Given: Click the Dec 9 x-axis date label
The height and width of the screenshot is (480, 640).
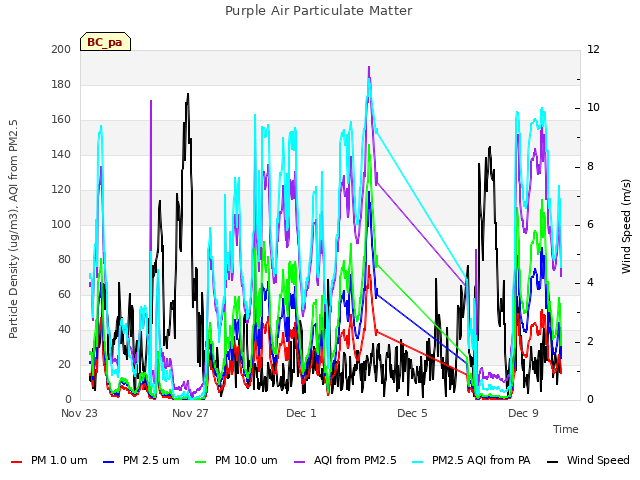Looking at the screenshot, I should point(523,413).
